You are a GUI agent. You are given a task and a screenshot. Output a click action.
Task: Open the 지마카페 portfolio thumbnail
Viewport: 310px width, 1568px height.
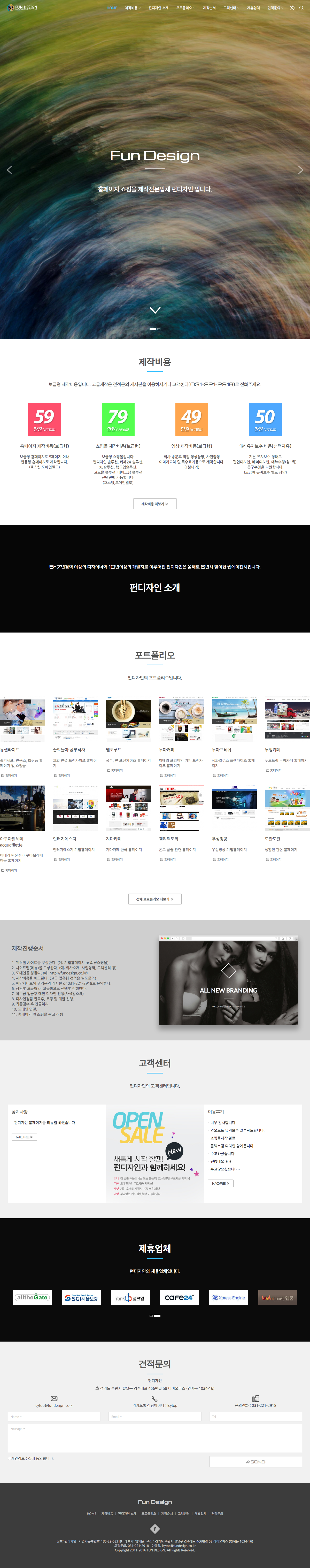pyautogui.click(x=128, y=808)
